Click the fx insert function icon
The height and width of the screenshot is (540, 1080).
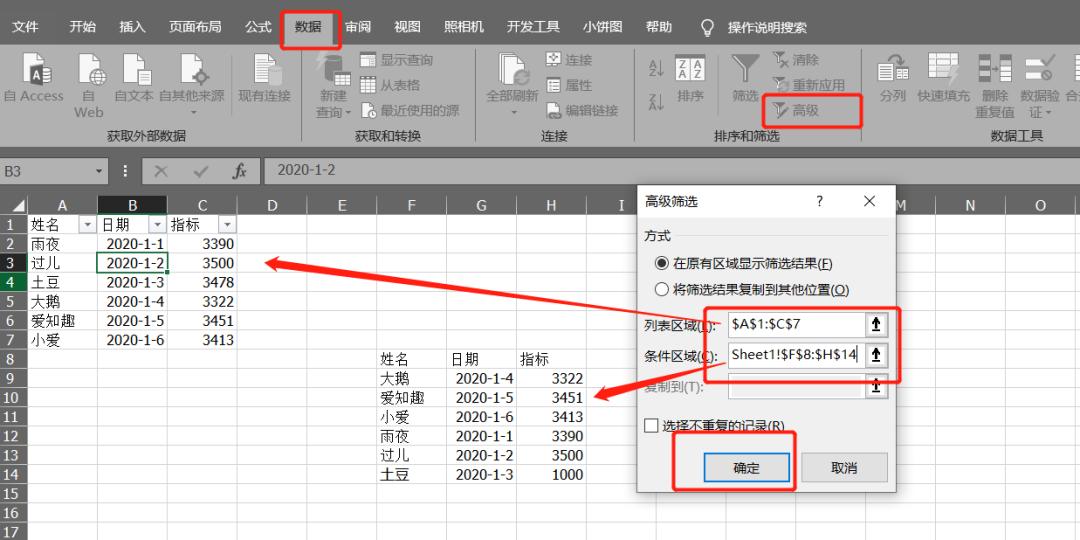point(240,171)
